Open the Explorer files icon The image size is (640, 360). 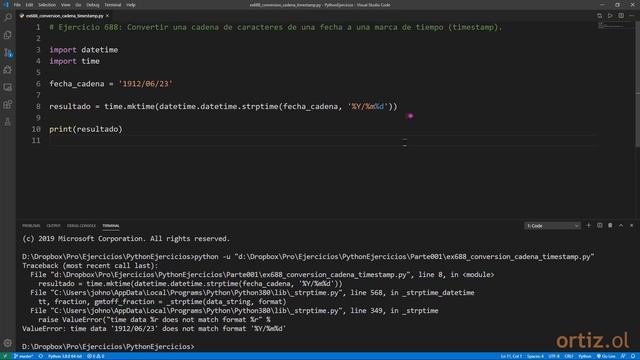tap(8, 35)
